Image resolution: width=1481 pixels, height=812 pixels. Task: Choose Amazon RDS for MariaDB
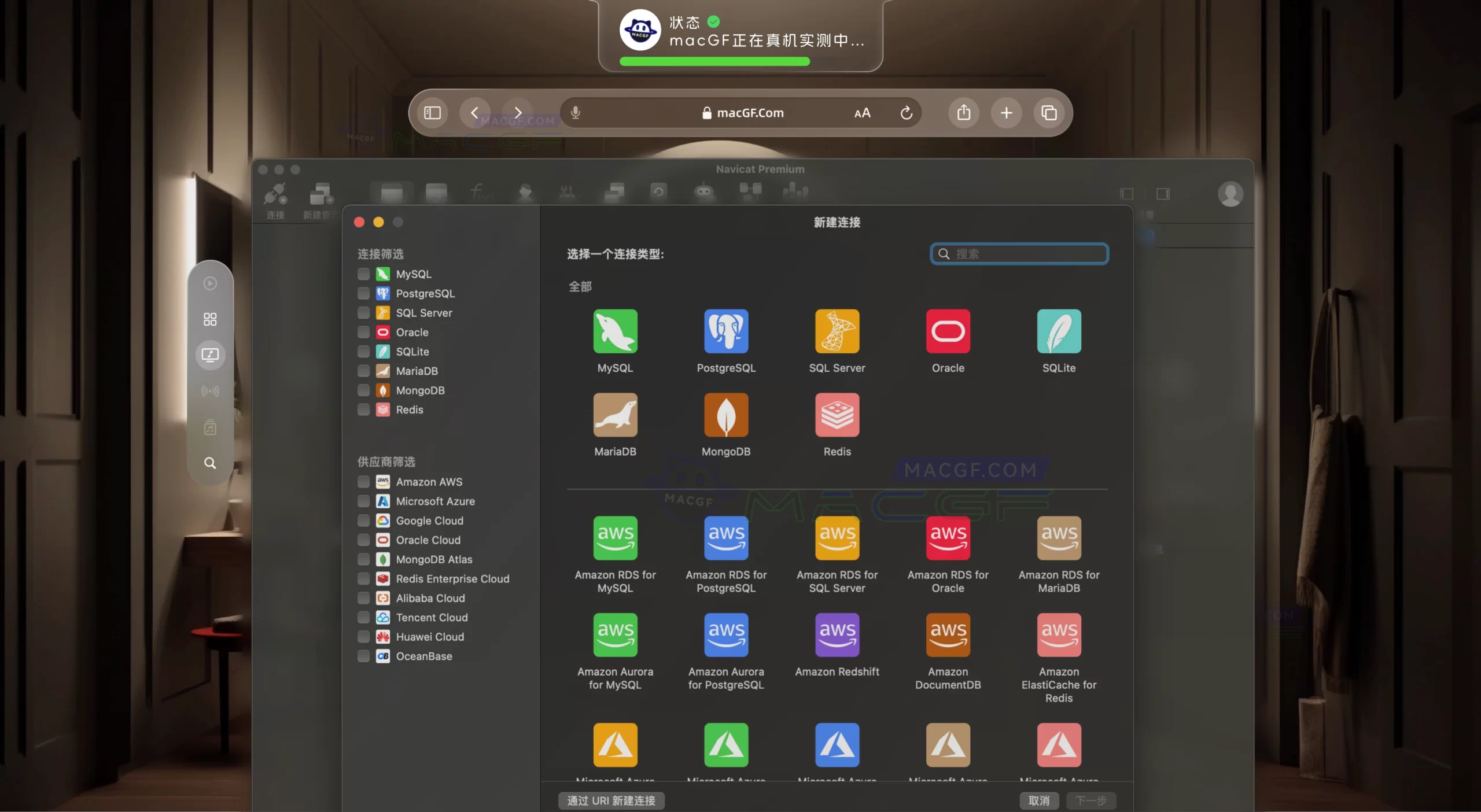[x=1059, y=538]
